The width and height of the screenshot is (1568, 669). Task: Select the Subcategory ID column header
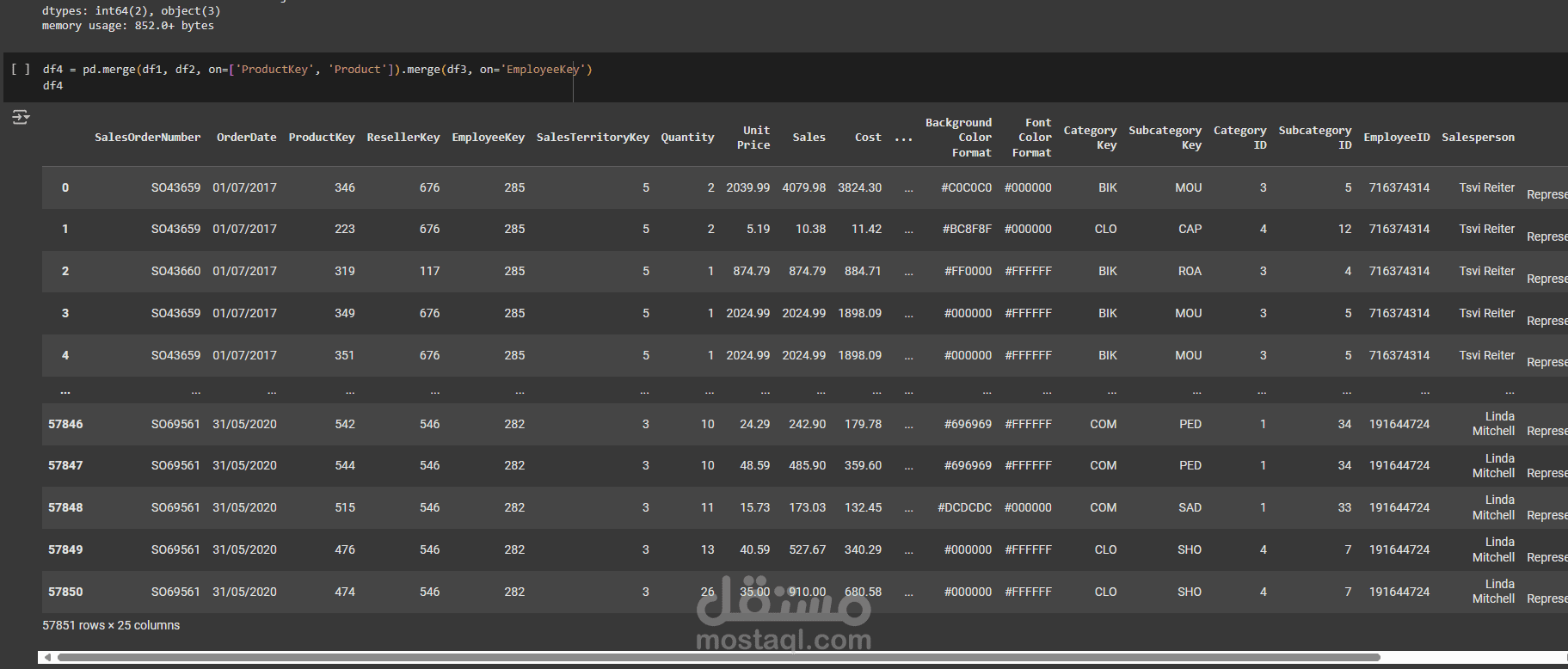(x=1315, y=138)
